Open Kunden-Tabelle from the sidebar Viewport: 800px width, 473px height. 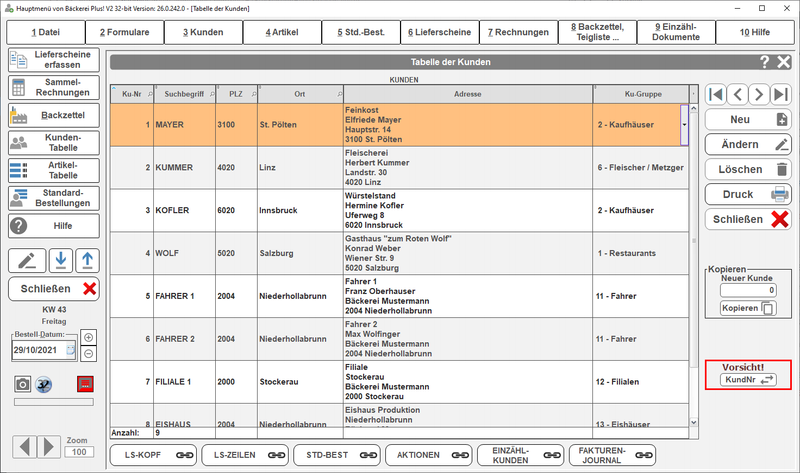point(54,143)
